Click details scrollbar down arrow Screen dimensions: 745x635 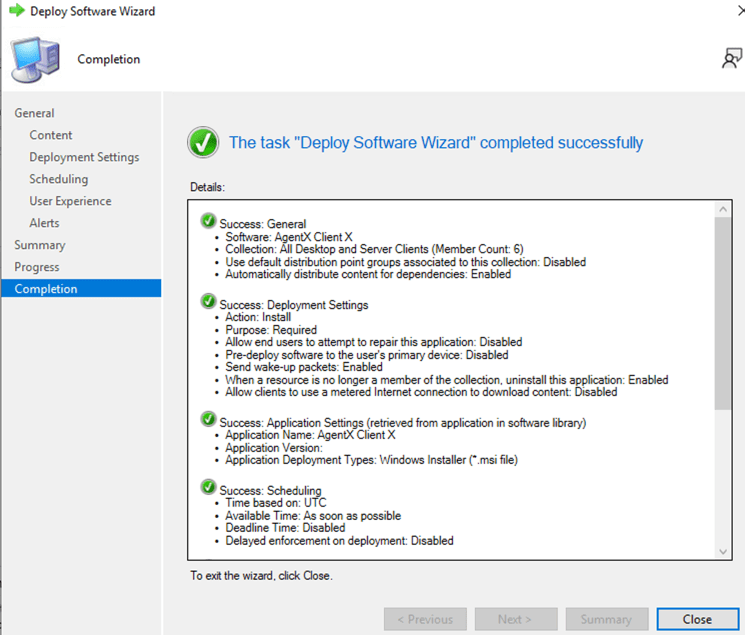[723, 551]
